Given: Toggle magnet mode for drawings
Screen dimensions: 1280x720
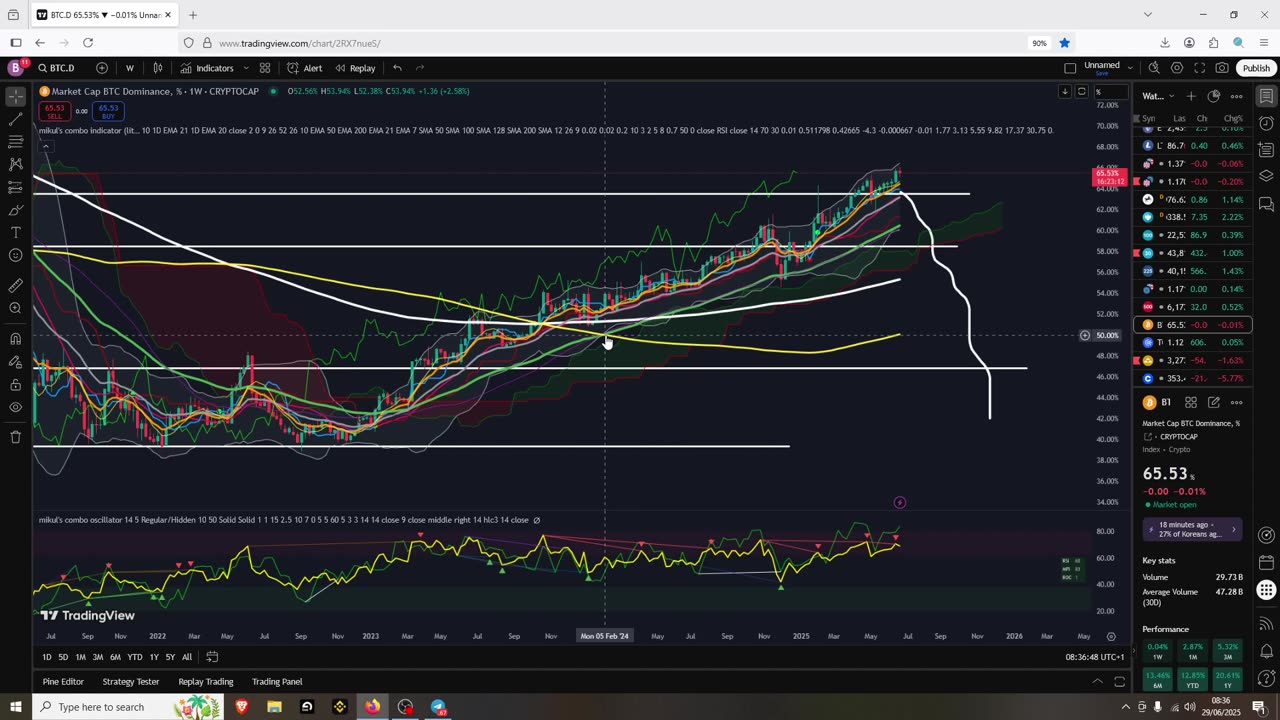Looking at the screenshot, I should [x=15, y=338].
